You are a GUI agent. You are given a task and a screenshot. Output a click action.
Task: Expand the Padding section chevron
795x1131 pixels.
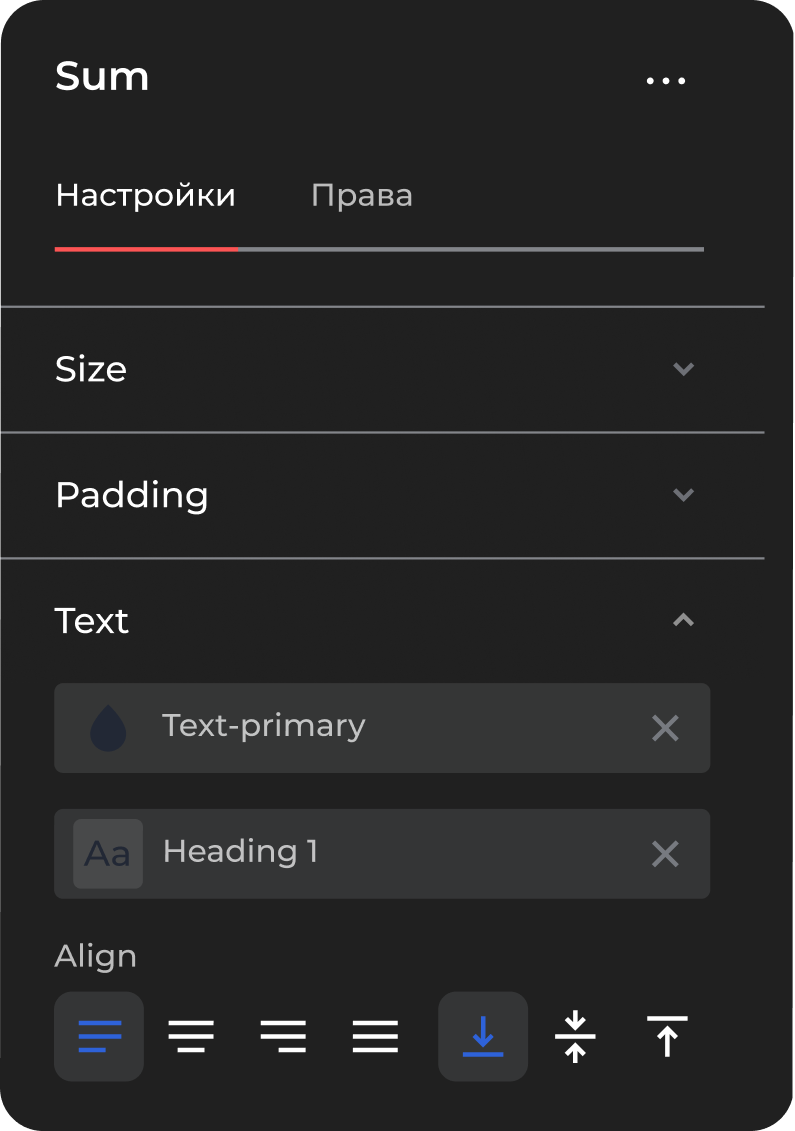coord(683,495)
